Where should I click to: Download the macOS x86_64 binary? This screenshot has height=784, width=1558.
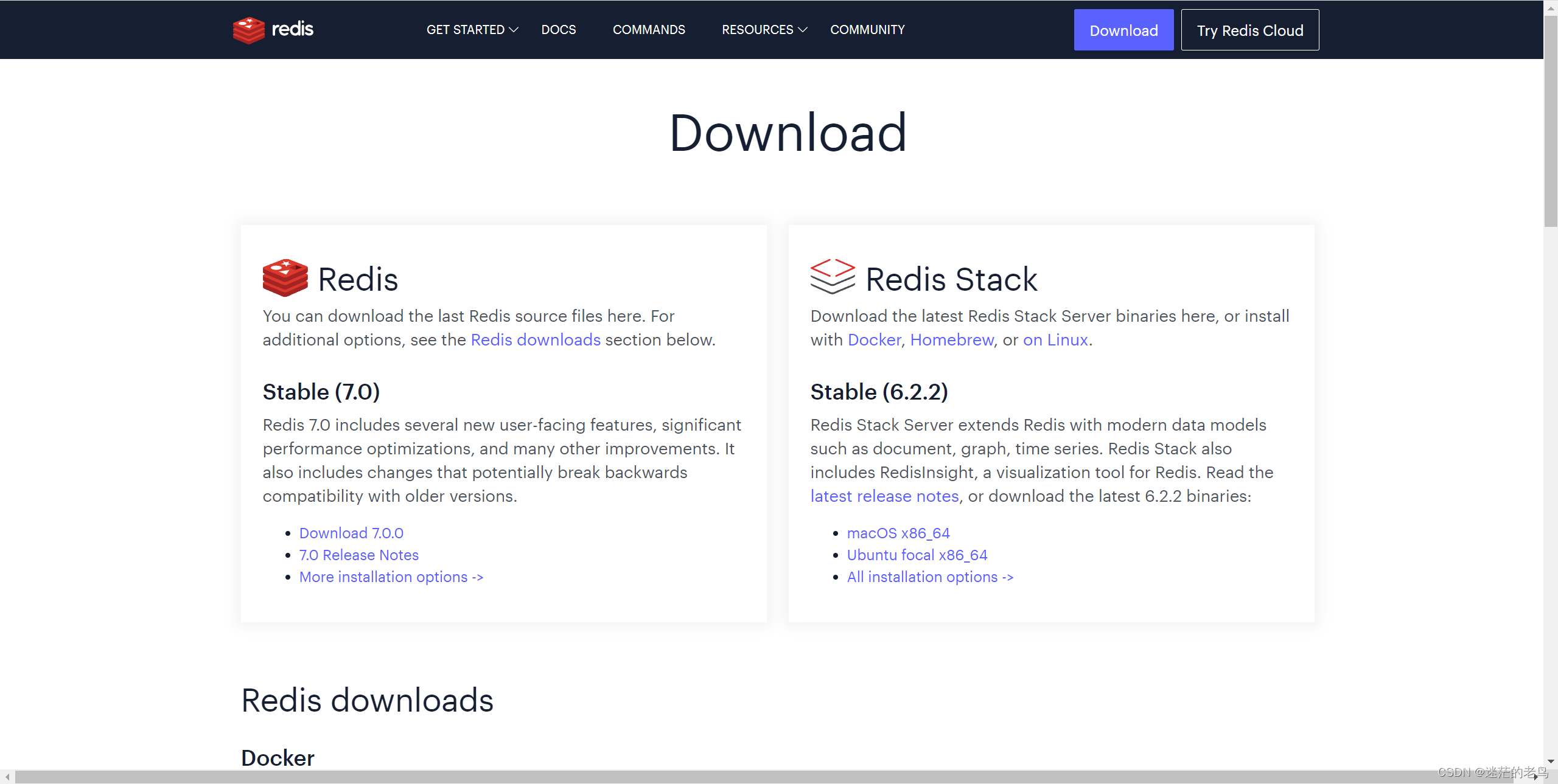tap(898, 533)
